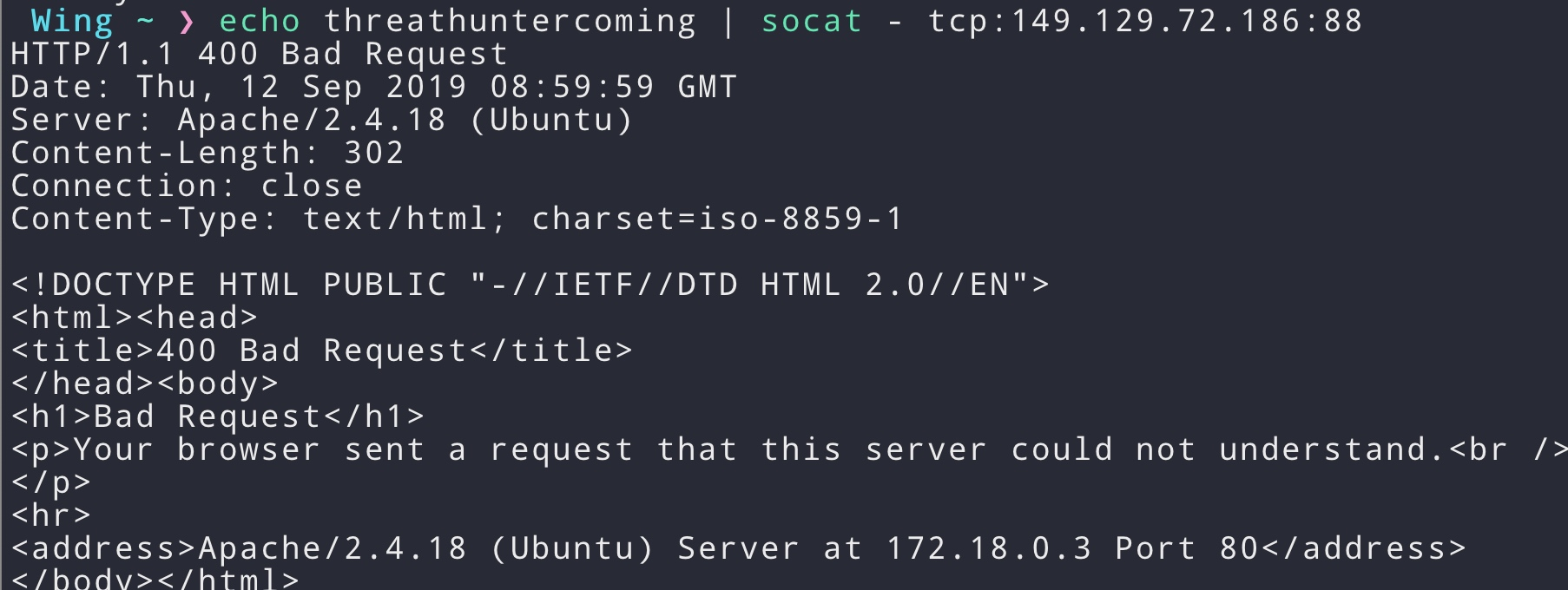Click the HTTP/1.1 400 Bad Request line
The image size is (1568, 590).
coord(259,54)
